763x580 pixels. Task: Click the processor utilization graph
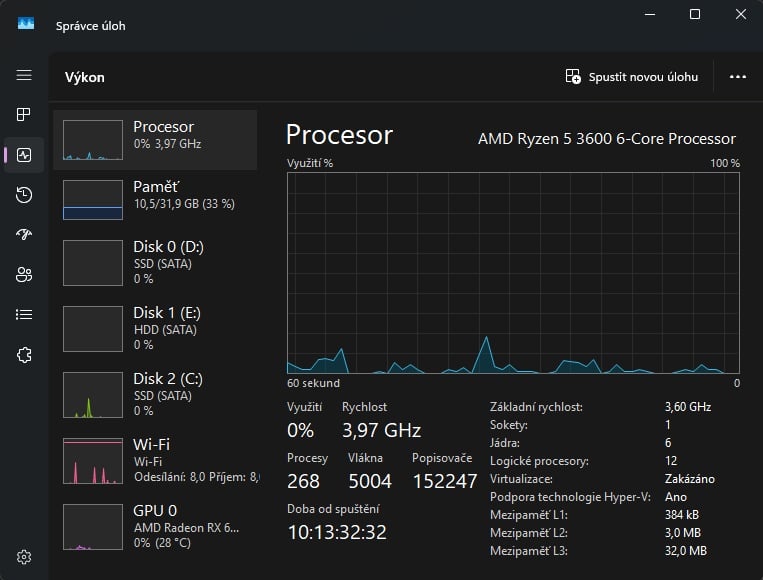coord(513,272)
